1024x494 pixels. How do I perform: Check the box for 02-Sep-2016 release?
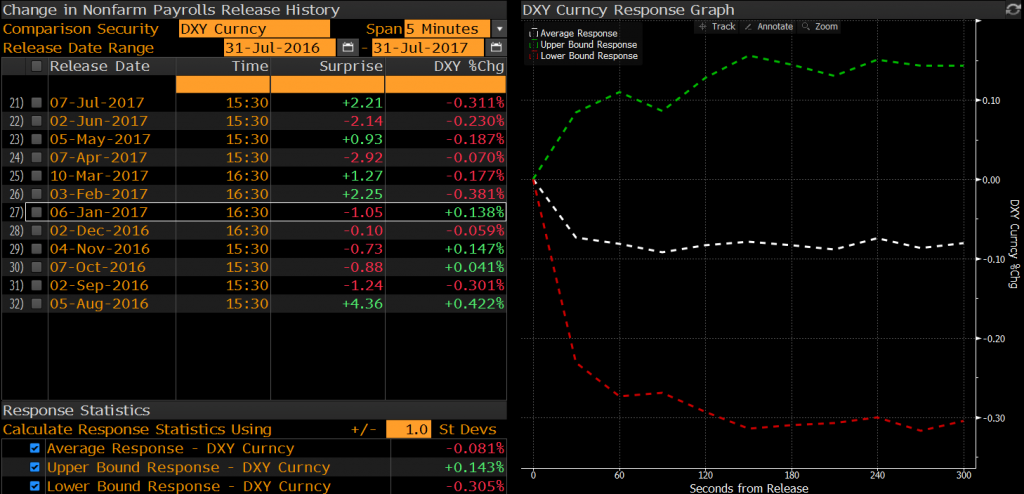(x=37, y=286)
